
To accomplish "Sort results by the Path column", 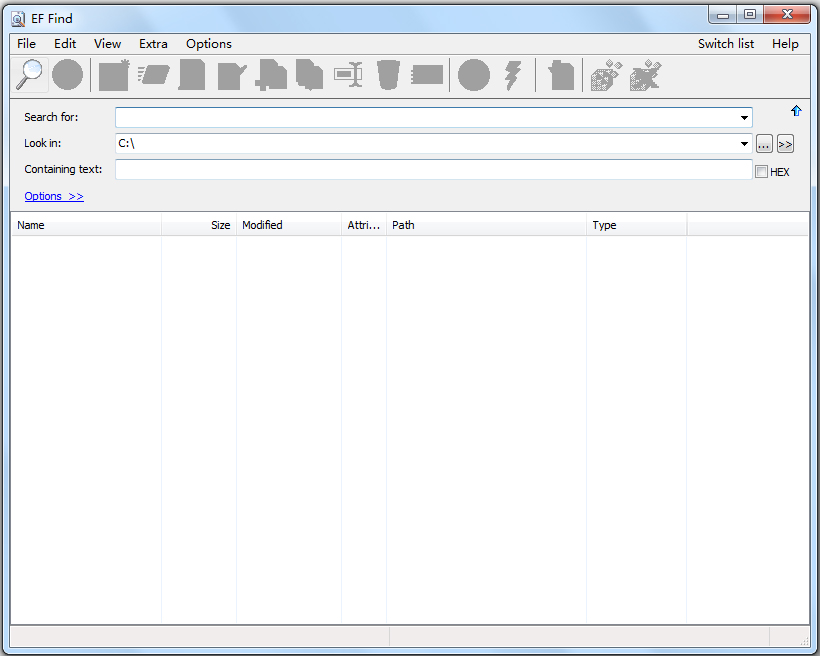I will [x=486, y=225].
